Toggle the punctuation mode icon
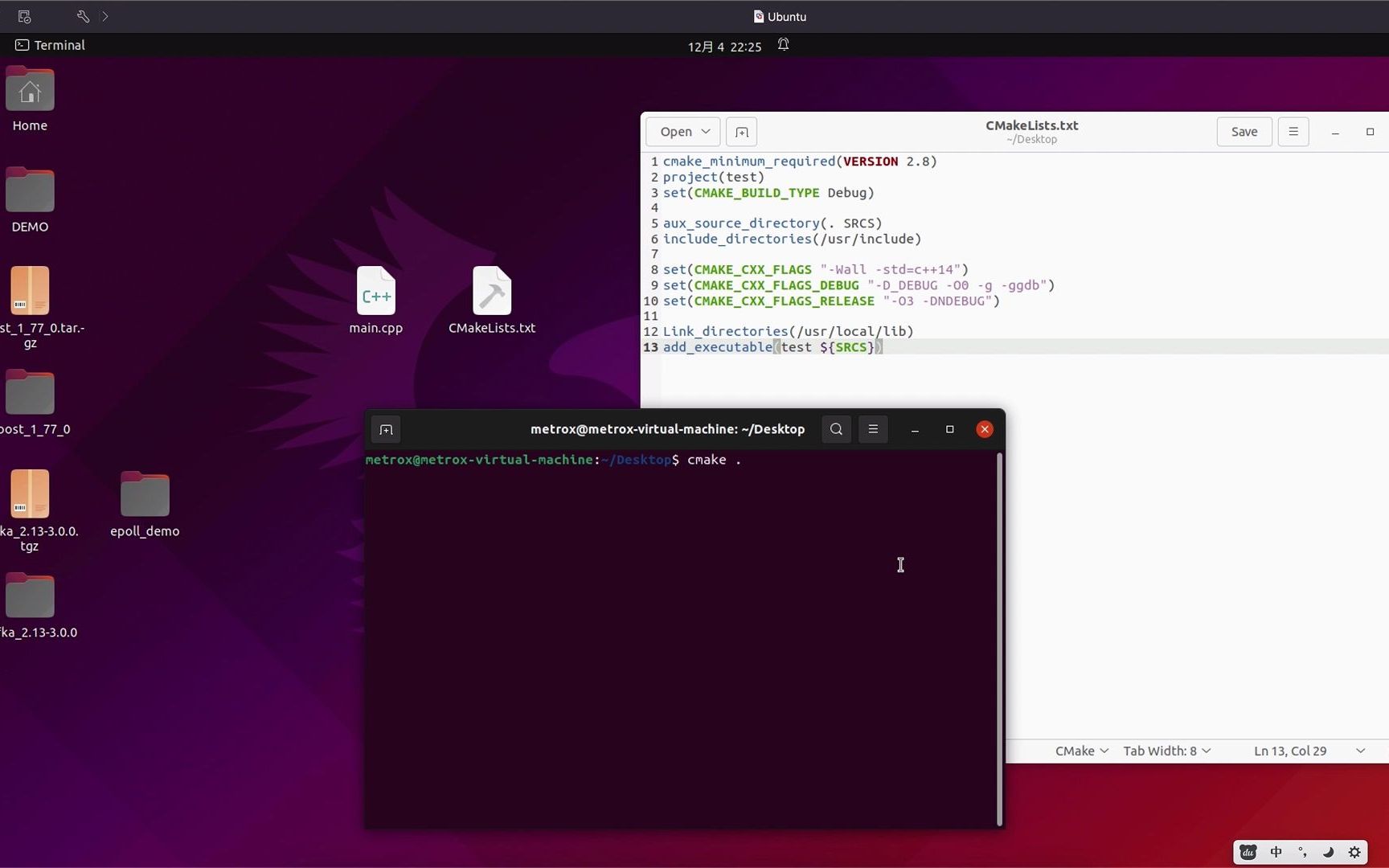This screenshot has height=868, width=1389. [x=1302, y=853]
